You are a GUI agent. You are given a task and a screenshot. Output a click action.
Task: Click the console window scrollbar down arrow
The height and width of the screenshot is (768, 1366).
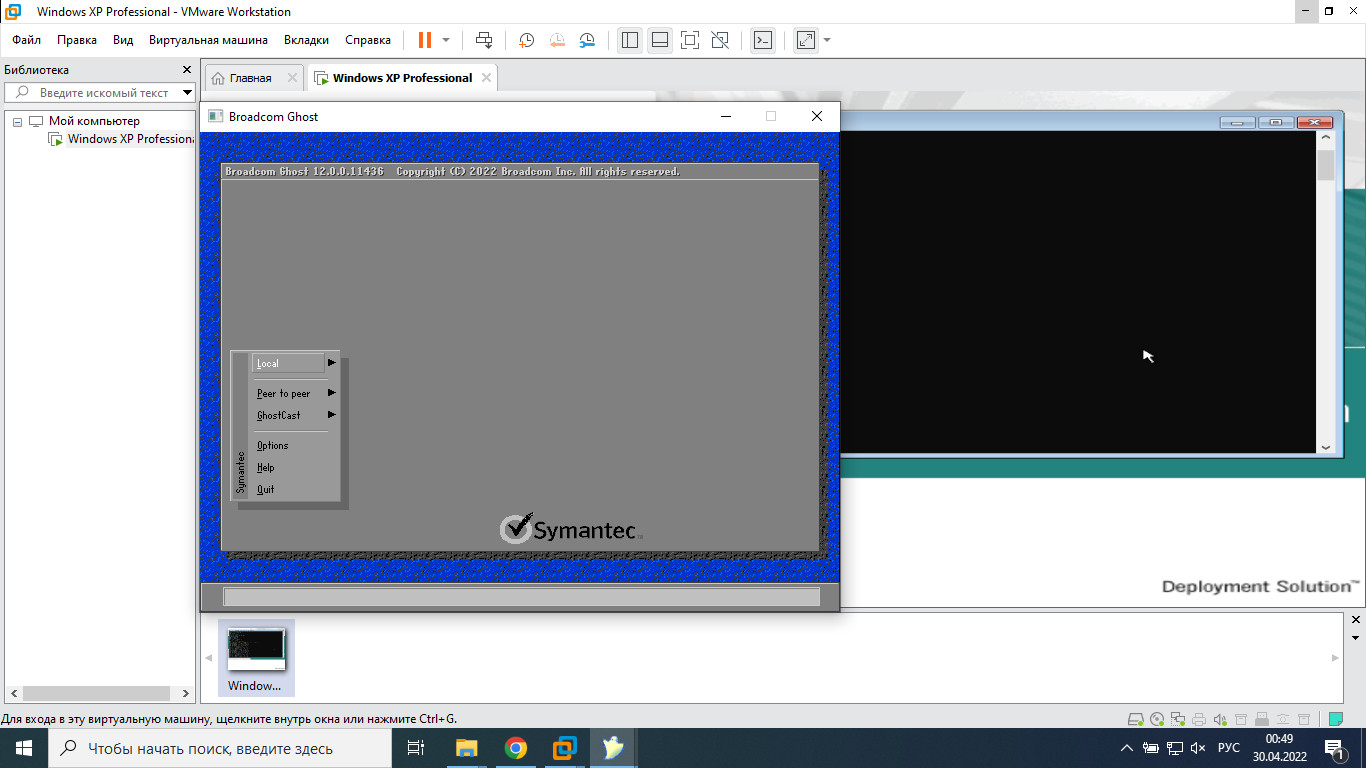[x=1326, y=448]
